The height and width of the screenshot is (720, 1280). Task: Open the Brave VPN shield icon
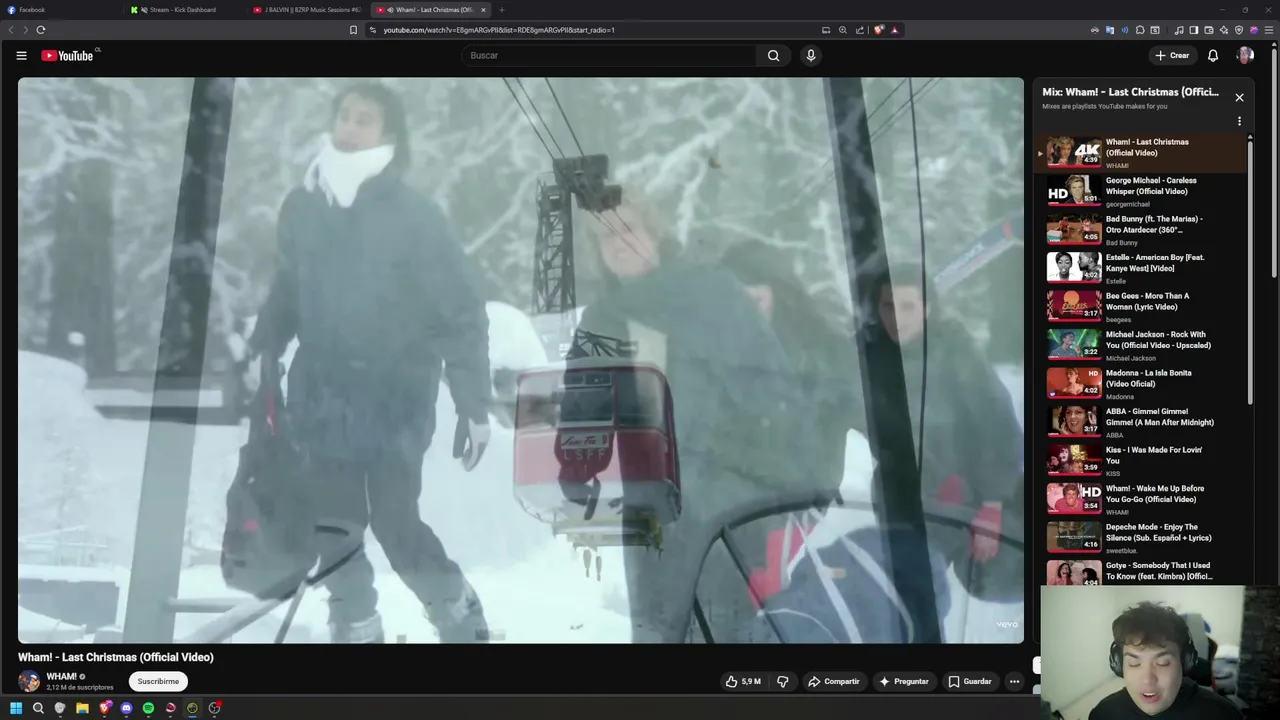tap(1239, 30)
